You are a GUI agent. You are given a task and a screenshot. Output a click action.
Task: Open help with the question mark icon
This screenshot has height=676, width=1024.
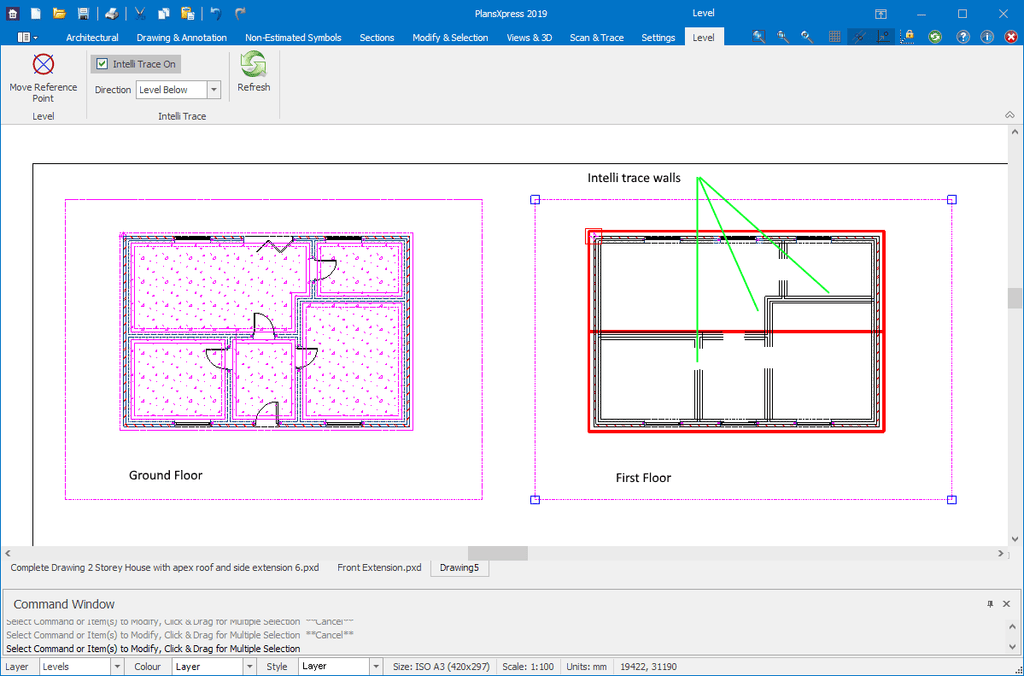click(963, 37)
